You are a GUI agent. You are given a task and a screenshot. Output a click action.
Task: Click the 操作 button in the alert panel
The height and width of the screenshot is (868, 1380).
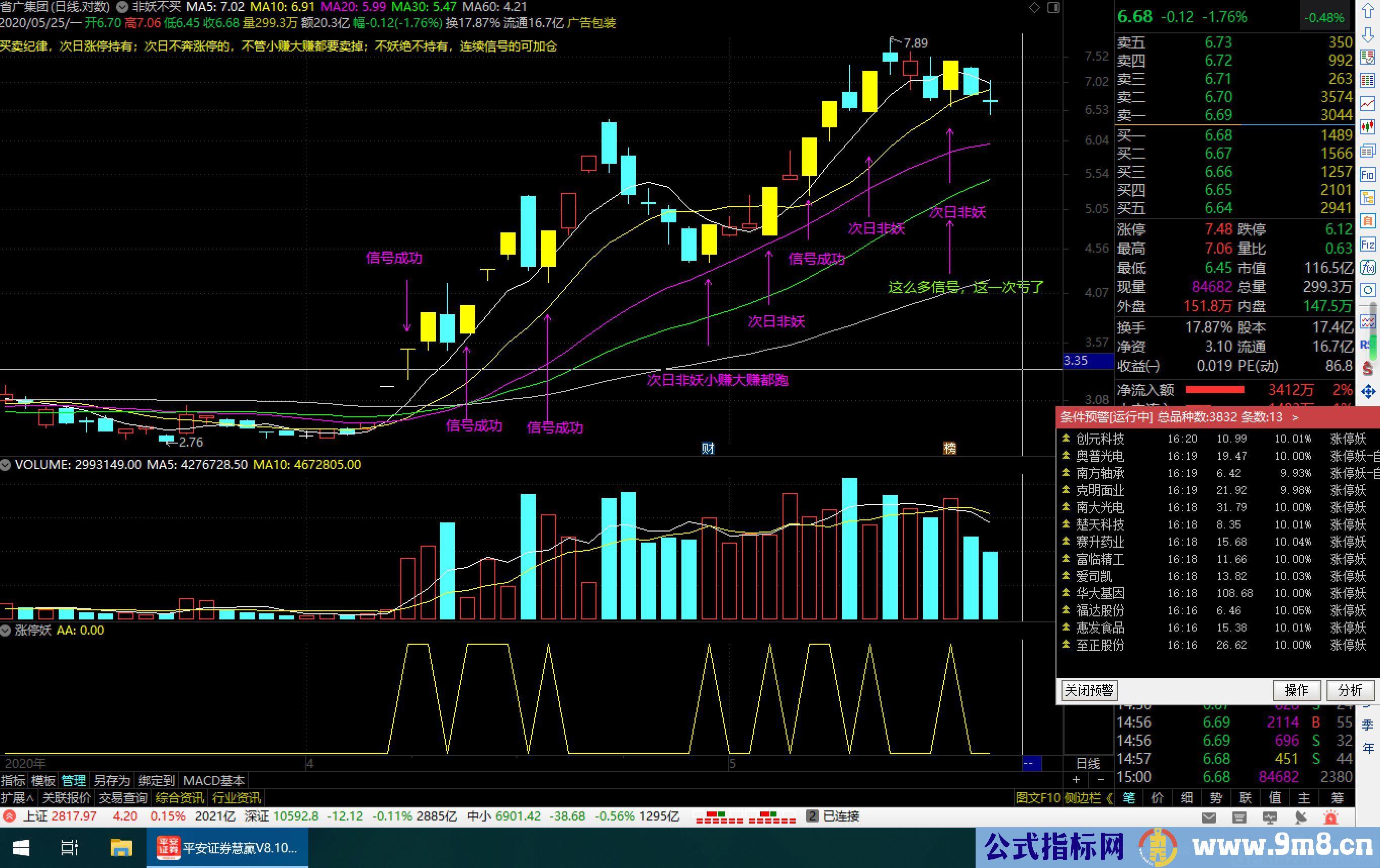(1296, 690)
